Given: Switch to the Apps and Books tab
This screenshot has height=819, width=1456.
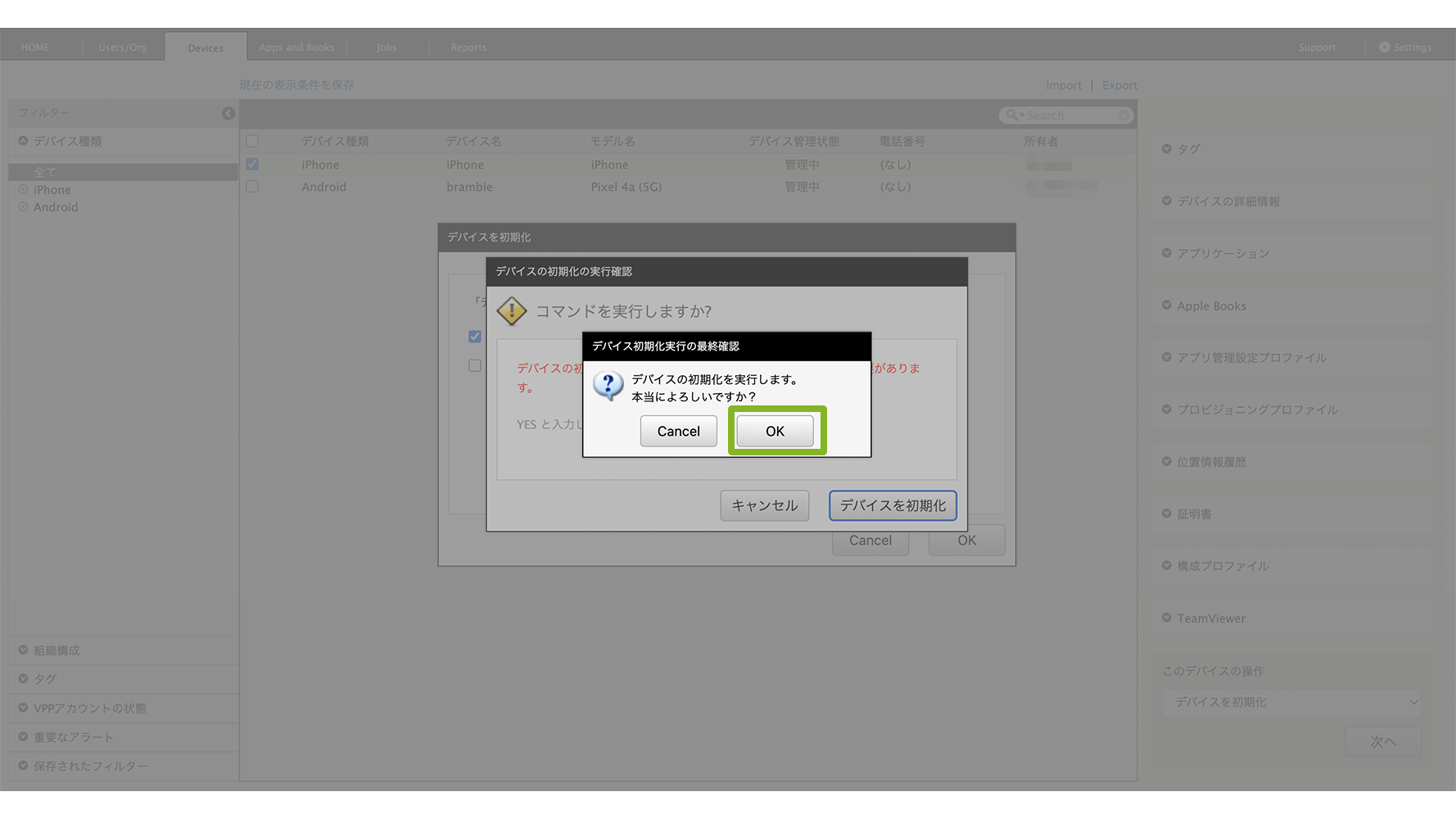Looking at the screenshot, I should click(x=296, y=48).
